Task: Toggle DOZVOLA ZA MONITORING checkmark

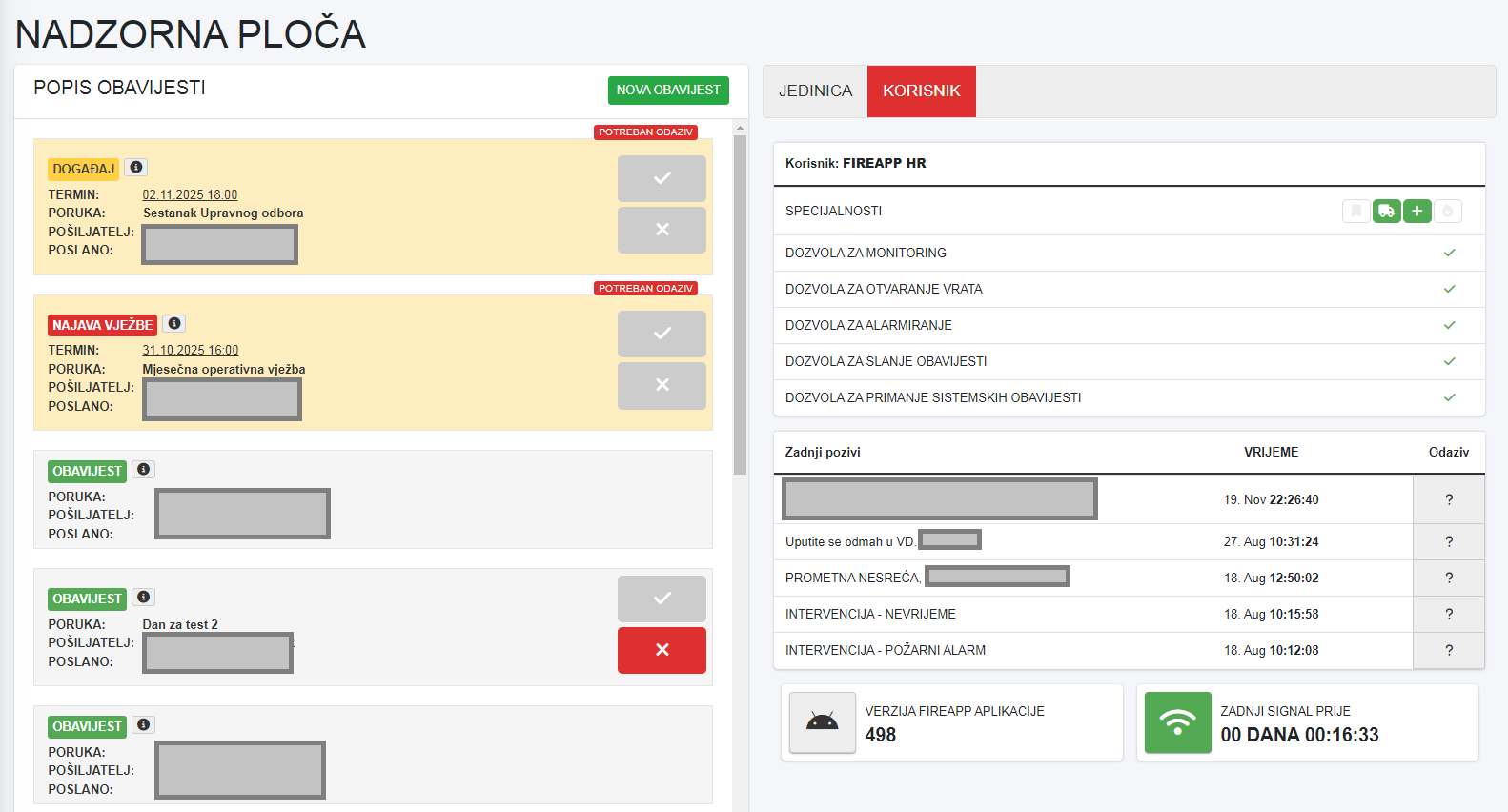Action: [x=1449, y=254]
